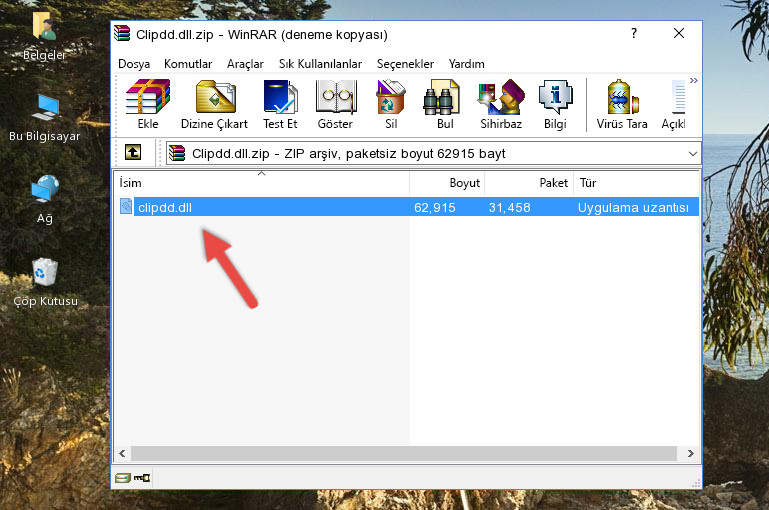Sort by the Boyut column header
The width and height of the screenshot is (769, 510).
447,183
